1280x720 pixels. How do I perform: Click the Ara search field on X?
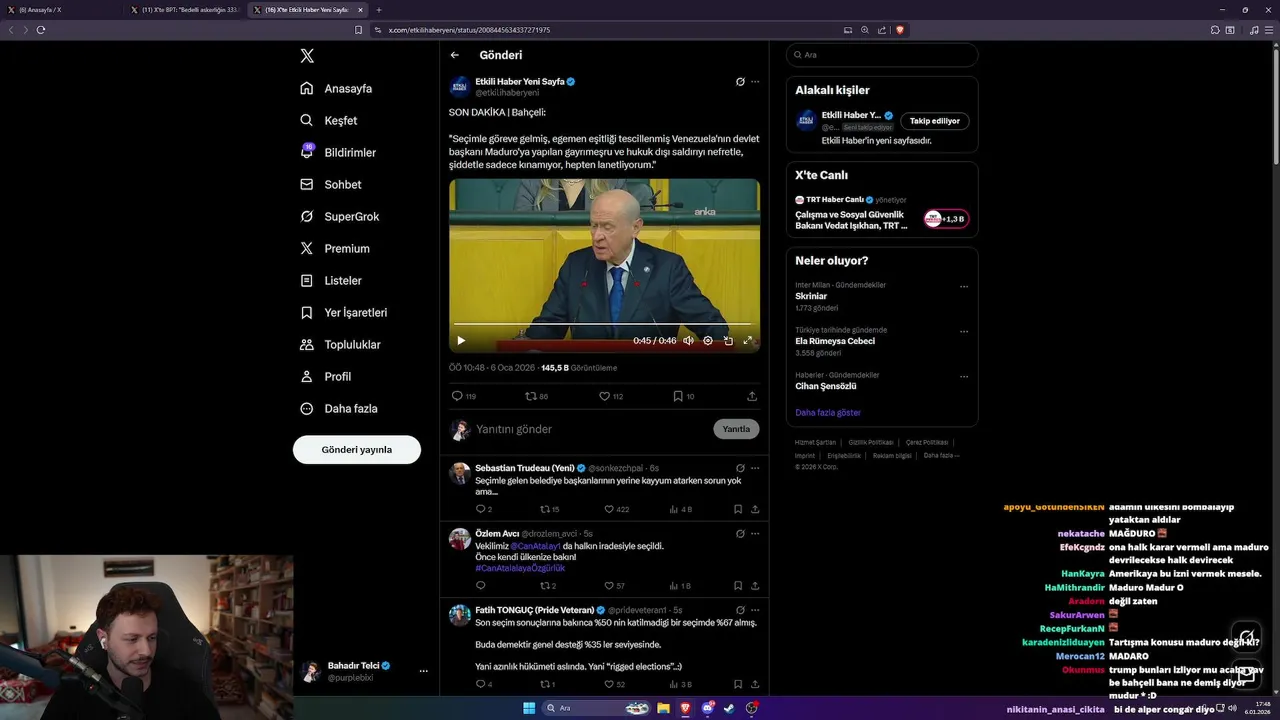coord(882,55)
